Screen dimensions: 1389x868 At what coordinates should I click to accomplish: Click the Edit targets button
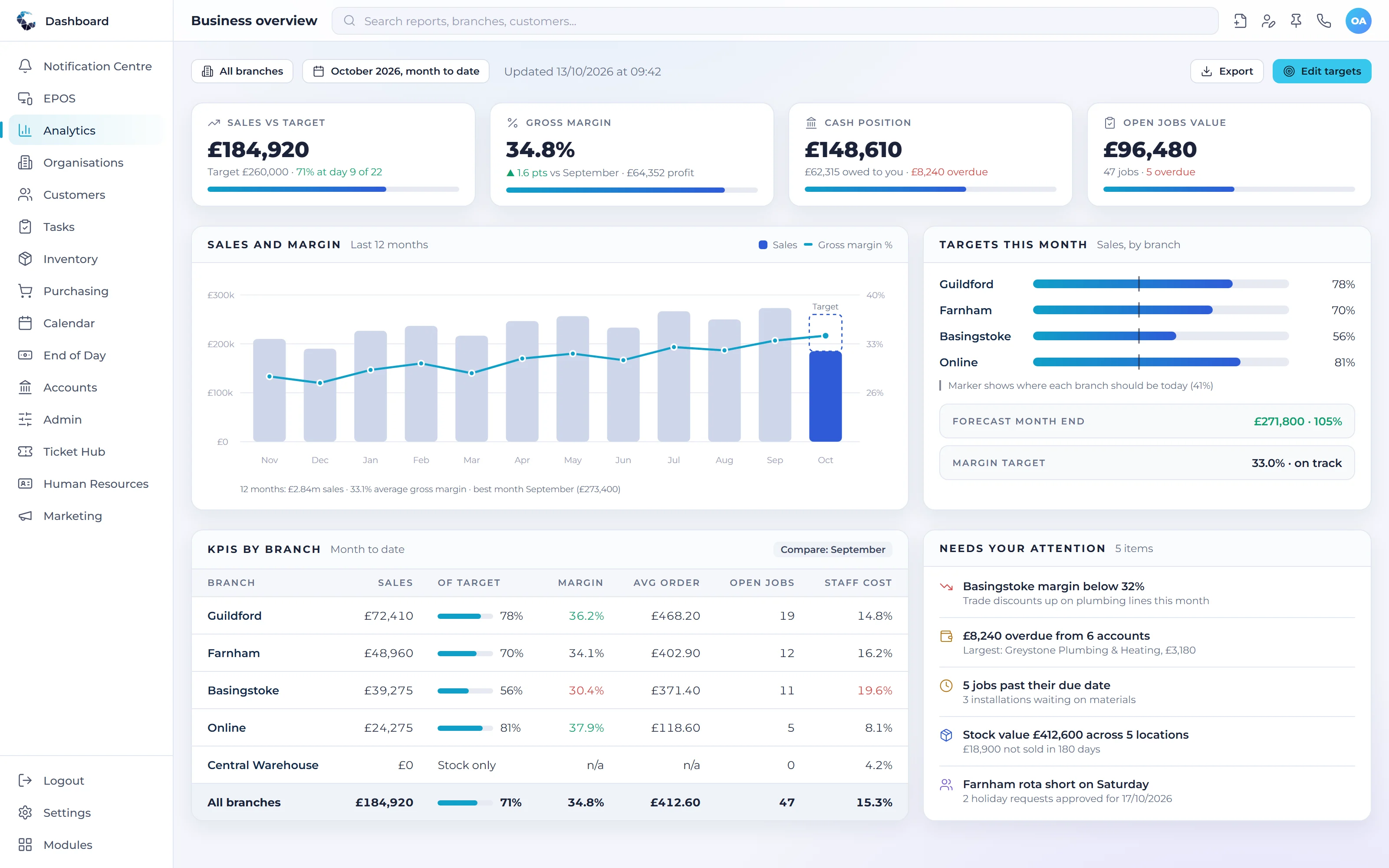tap(1321, 71)
